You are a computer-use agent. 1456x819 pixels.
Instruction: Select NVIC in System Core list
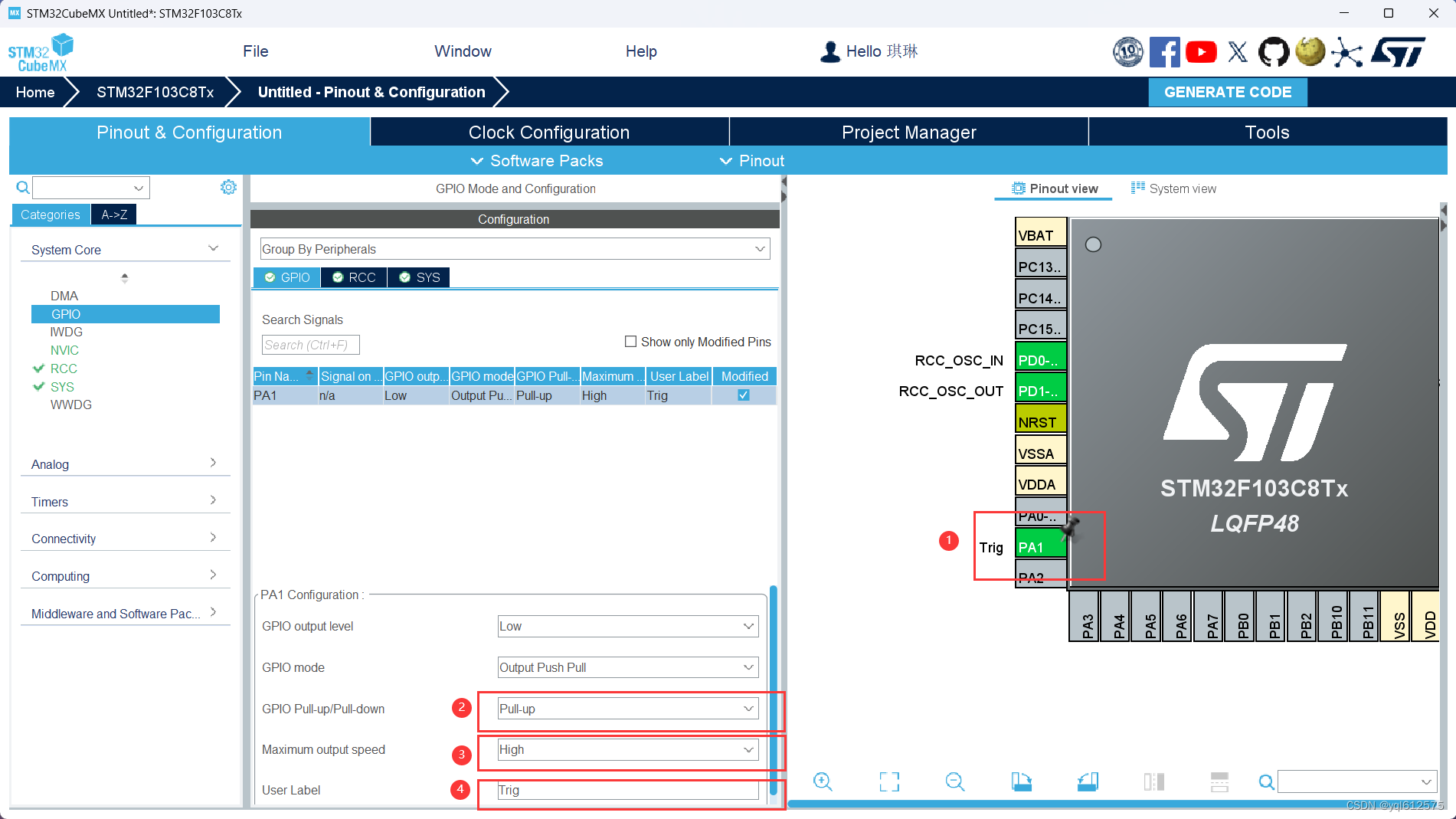pyautogui.click(x=64, y=350)
